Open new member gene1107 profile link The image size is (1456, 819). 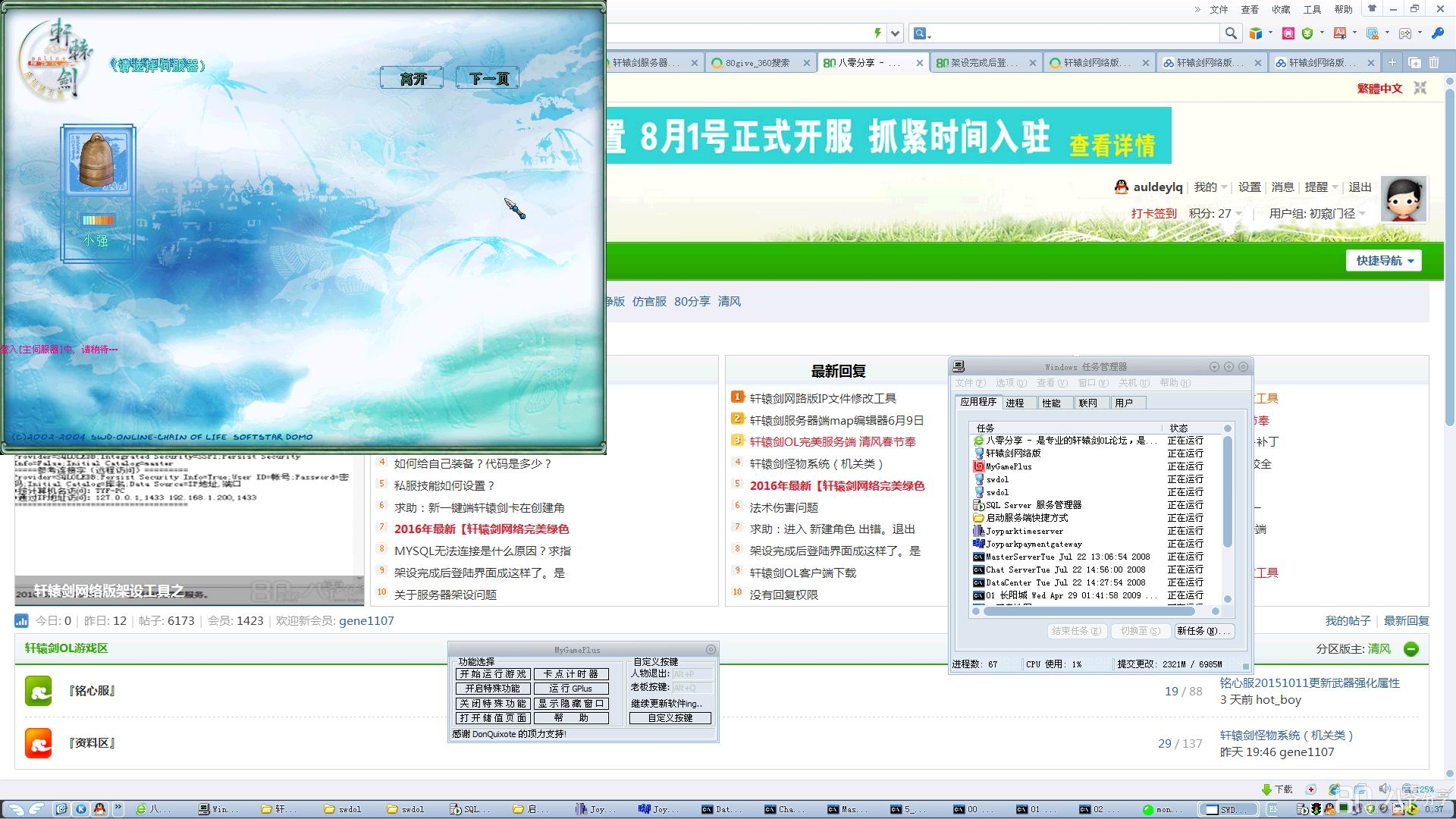(x=366, y=620)
